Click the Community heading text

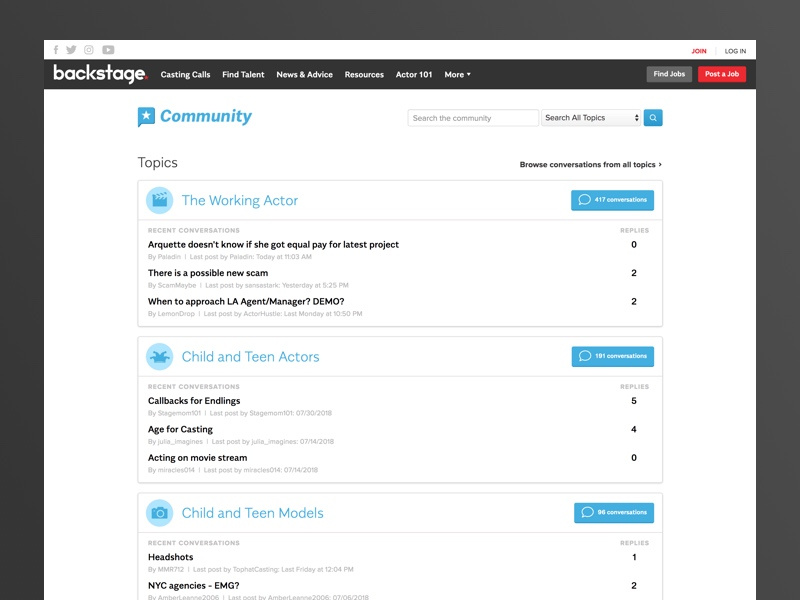pyautogui.click(x=206, y=116)
